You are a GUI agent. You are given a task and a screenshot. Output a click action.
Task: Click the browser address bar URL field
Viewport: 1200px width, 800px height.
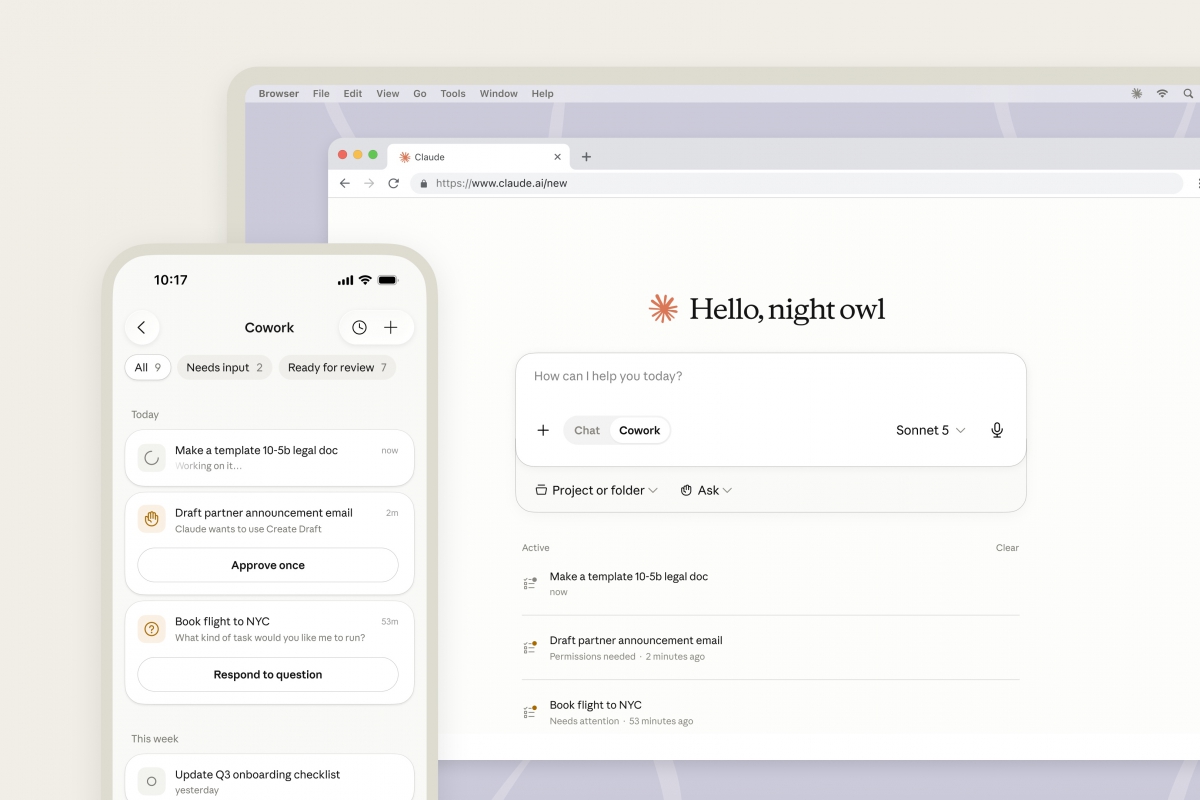coord(796,183)
